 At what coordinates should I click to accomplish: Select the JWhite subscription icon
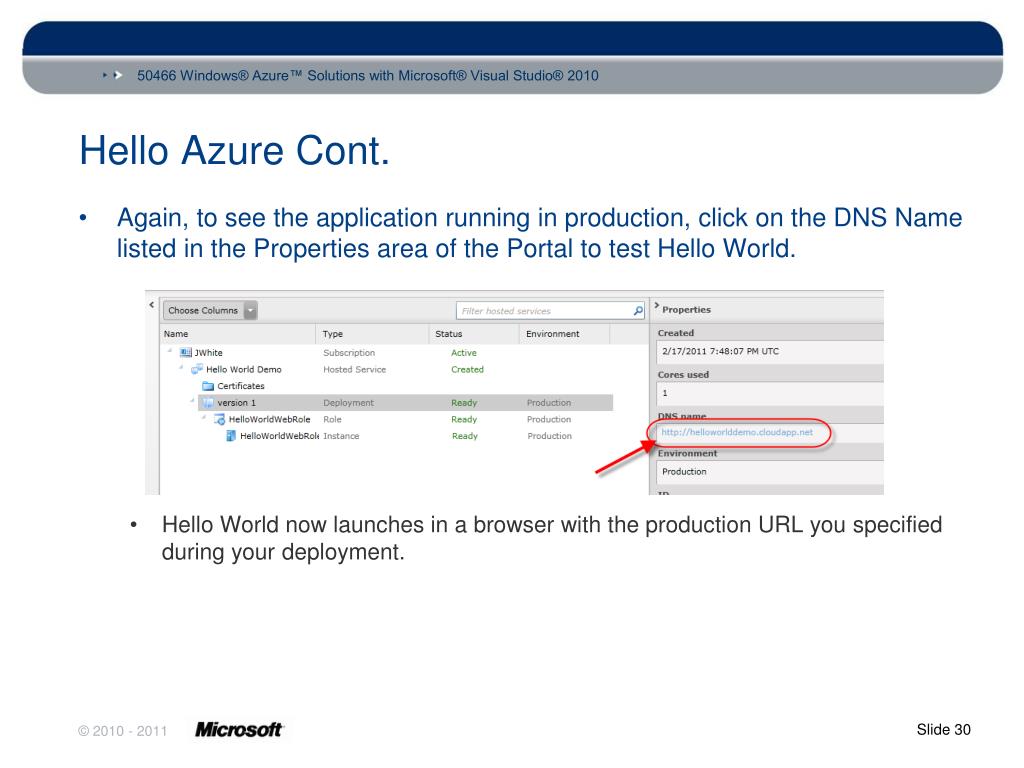[185, 353]
